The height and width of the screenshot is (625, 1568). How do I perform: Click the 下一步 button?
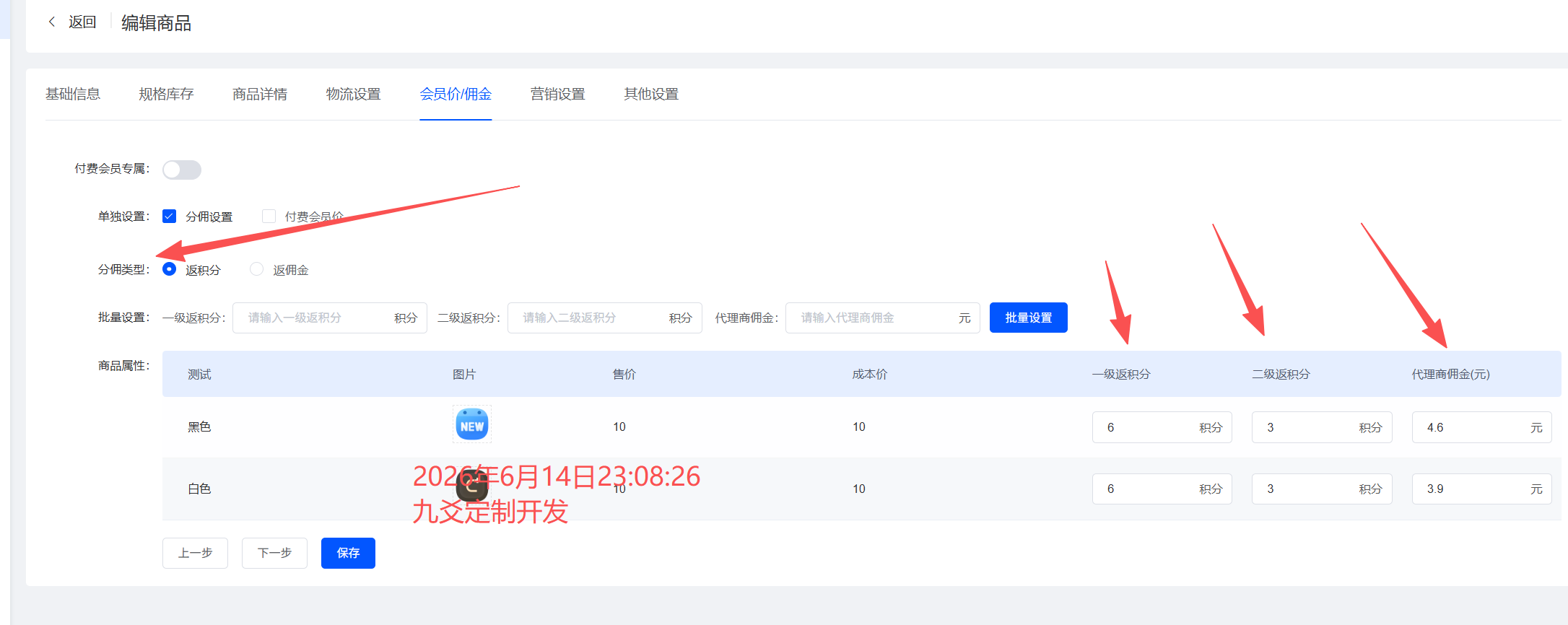[275, 553]
